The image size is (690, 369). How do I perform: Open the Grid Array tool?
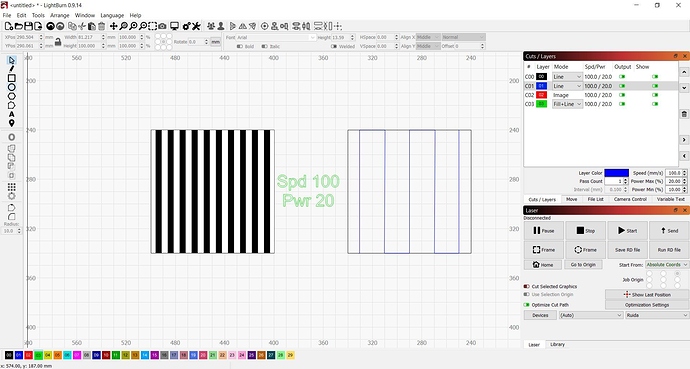tap(11, 187)
